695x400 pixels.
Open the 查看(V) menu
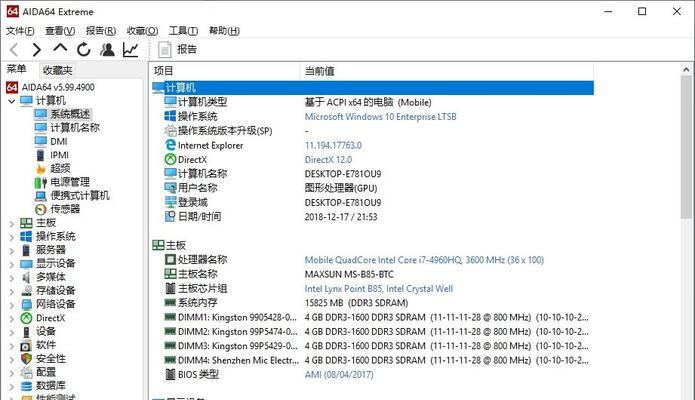60,31
